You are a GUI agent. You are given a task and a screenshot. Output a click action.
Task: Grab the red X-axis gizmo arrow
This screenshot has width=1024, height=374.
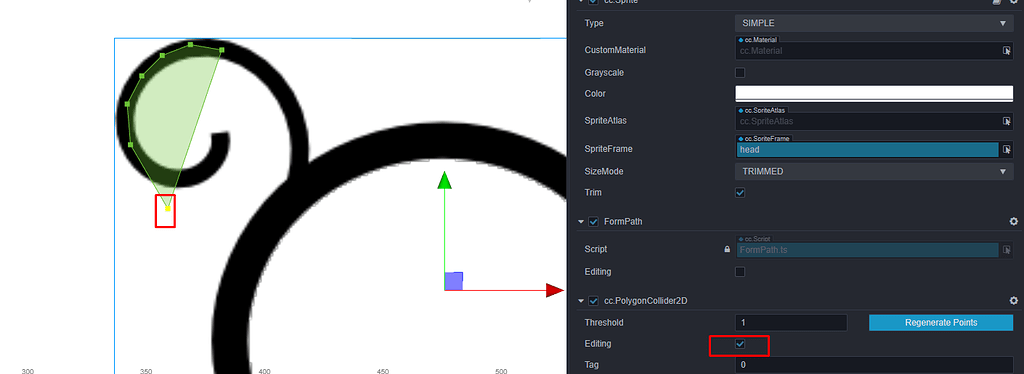coord(554,290)
